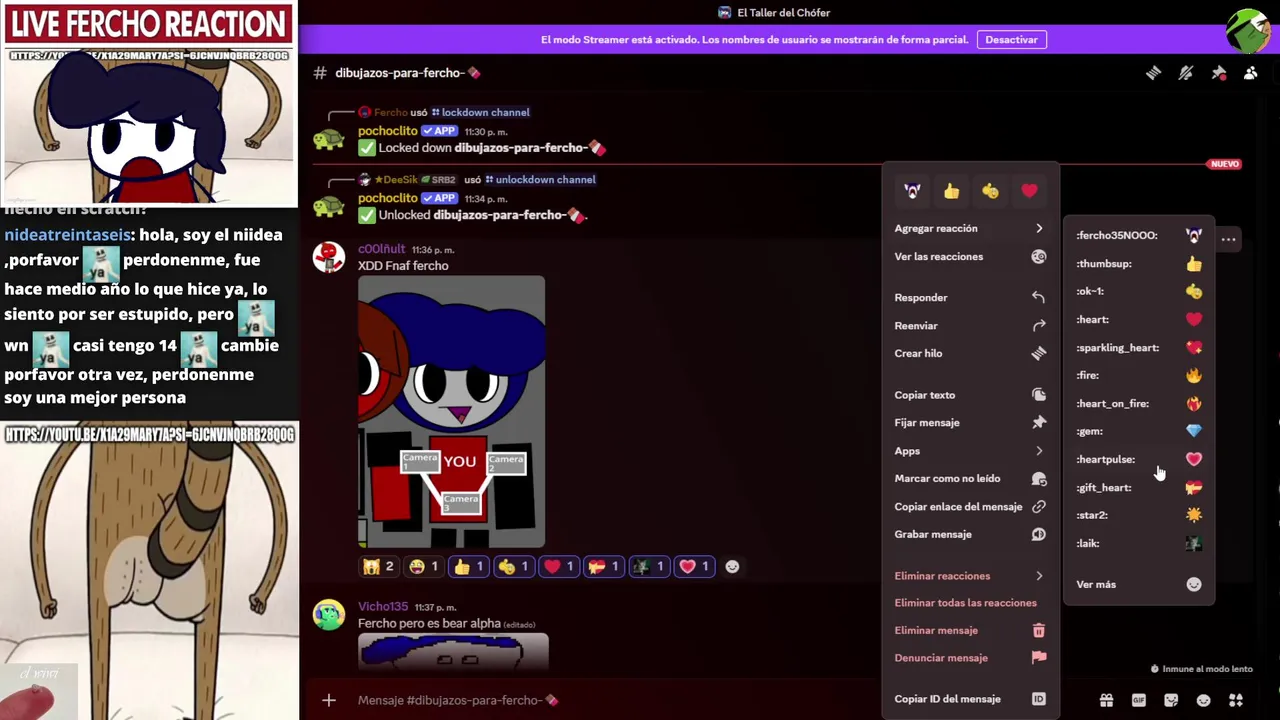
Task: Open the Fnaf fercho drawing image
Action: [451, 412]
